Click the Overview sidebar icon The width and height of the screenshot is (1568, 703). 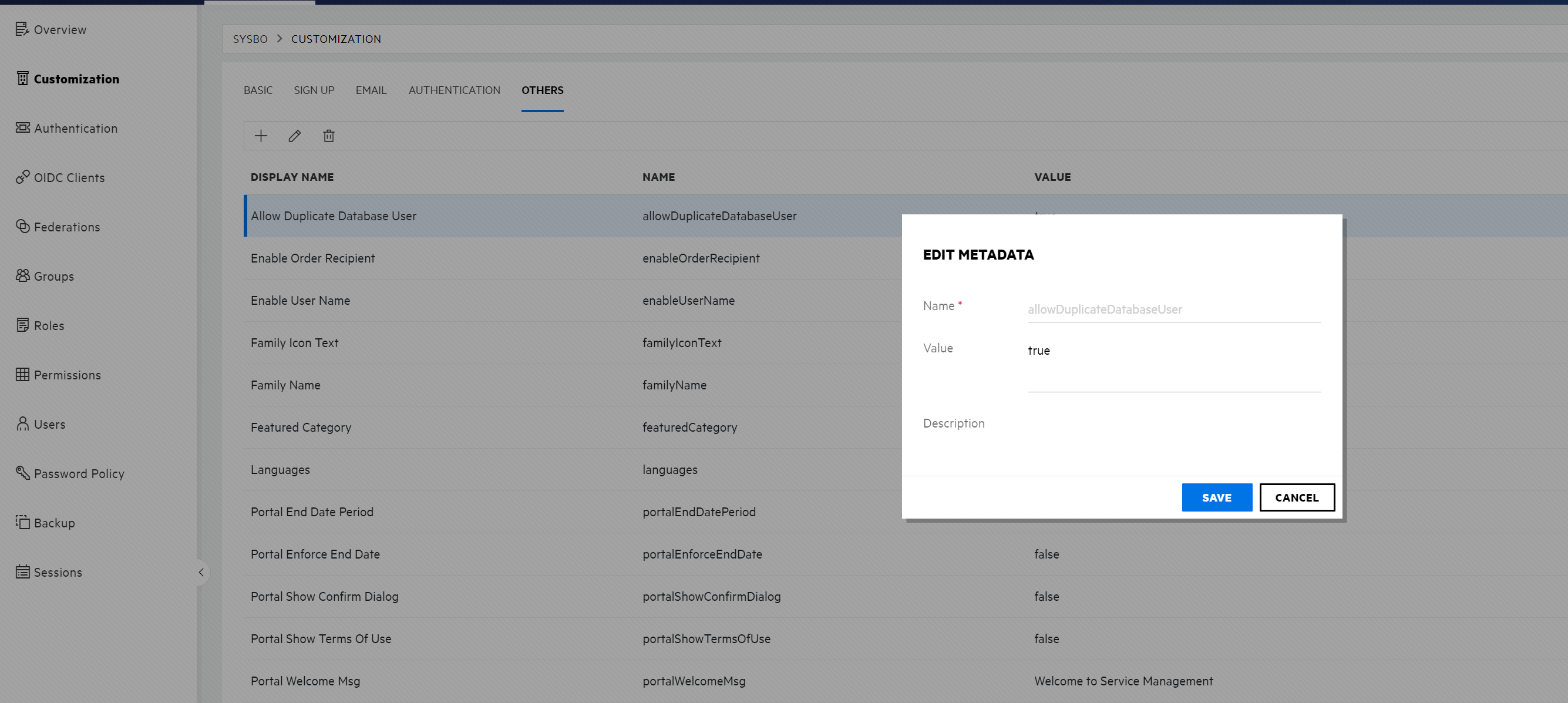click(22, 29)
